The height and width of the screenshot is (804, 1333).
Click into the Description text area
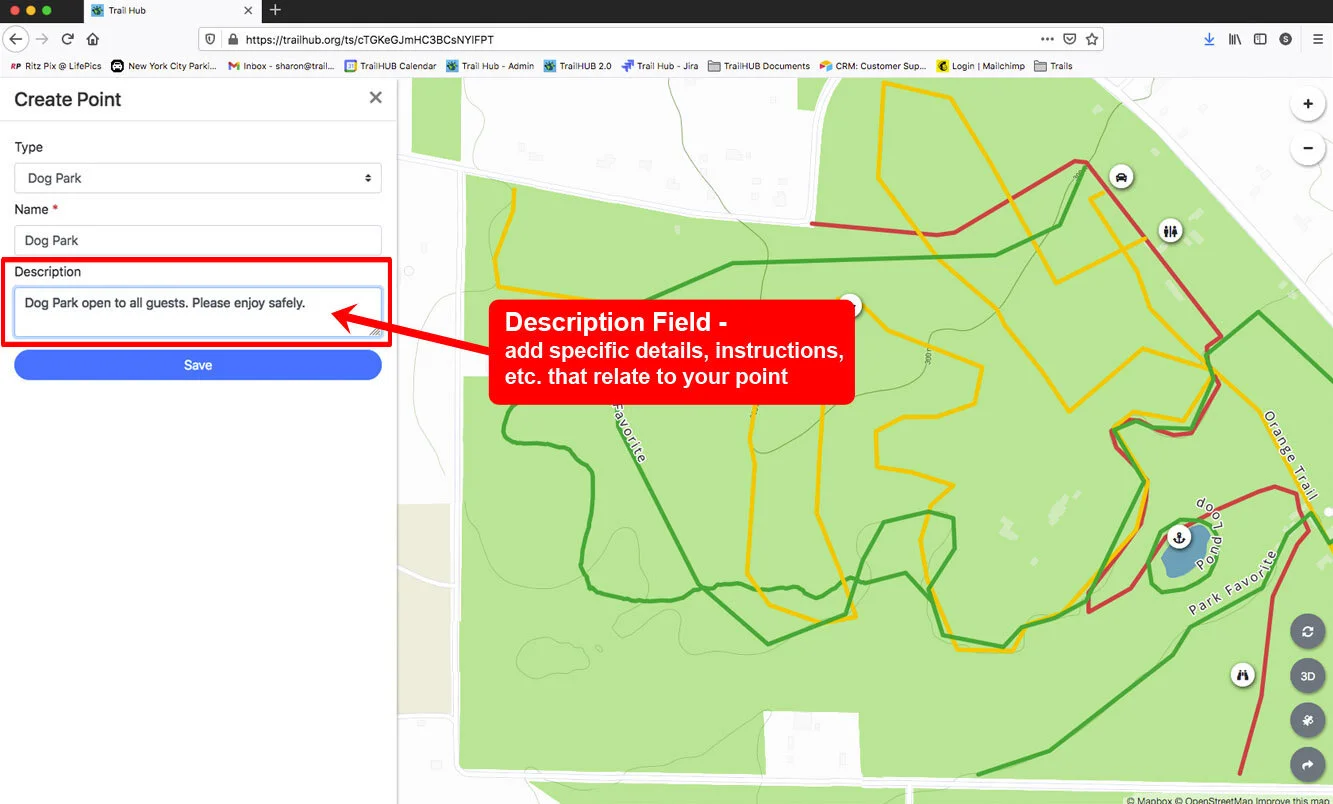[198, 312]
